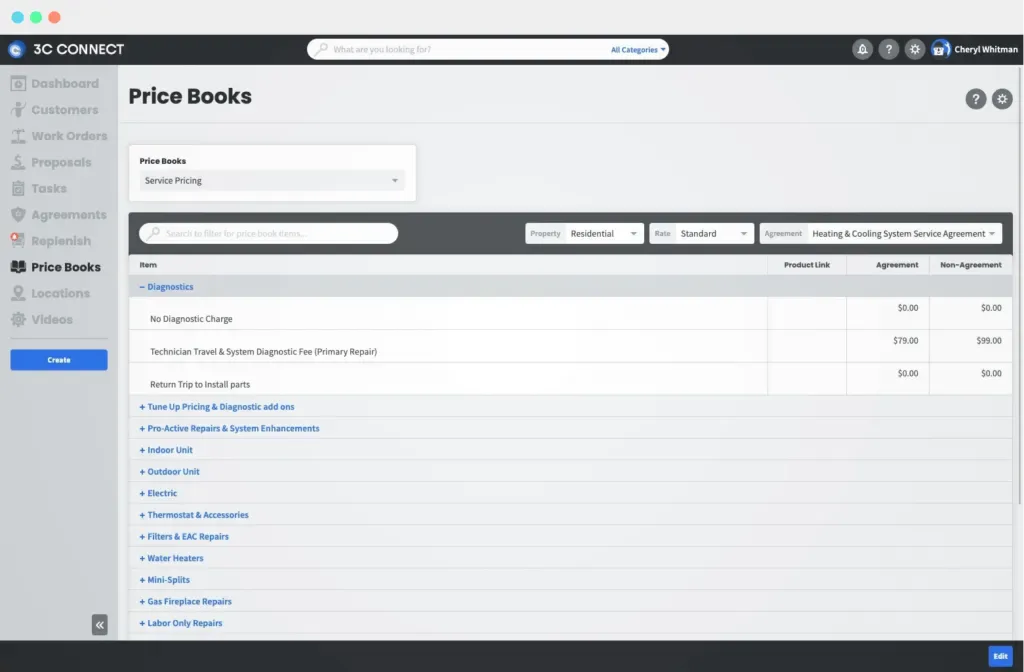Expand Labor Only Repairs category
Image resolution: width=1024 pixels, height=672 pixels.
tap(181, 623)
